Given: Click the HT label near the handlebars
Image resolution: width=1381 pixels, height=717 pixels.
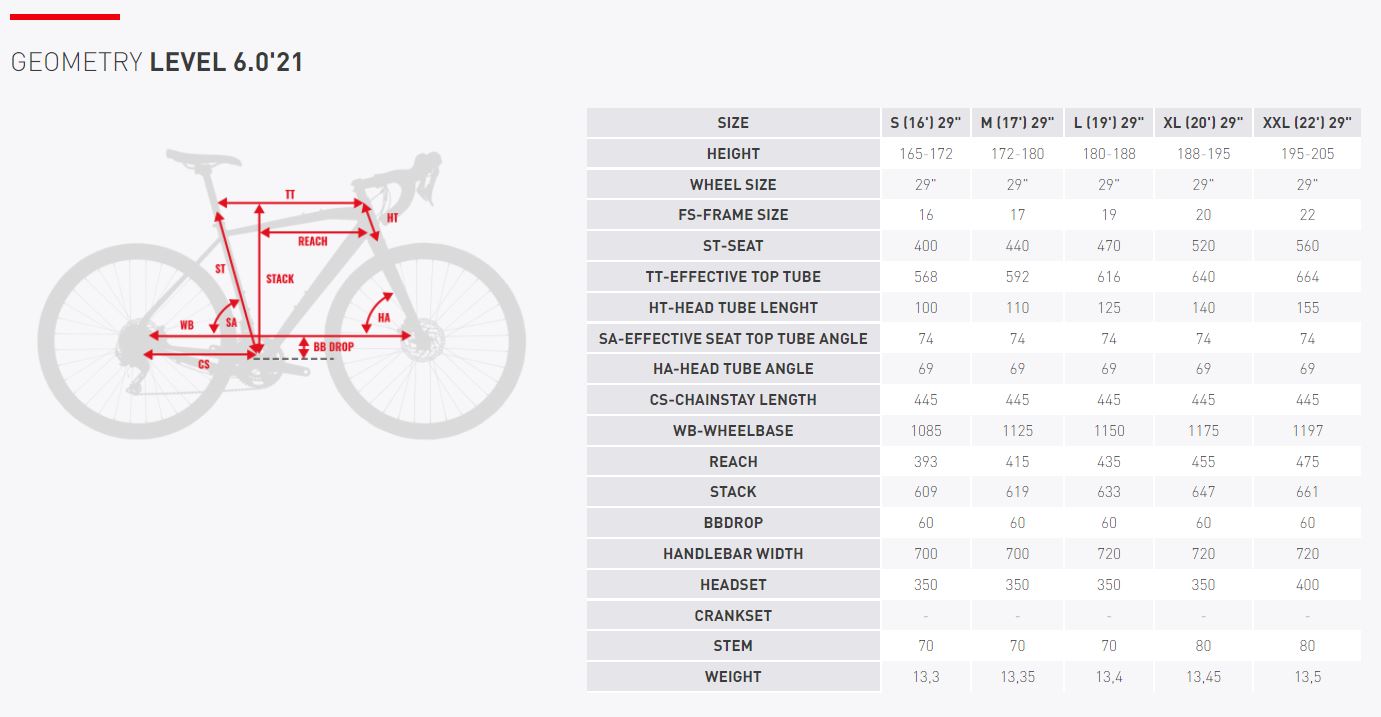Looking at the screenshot, I should tap(392, 218).
